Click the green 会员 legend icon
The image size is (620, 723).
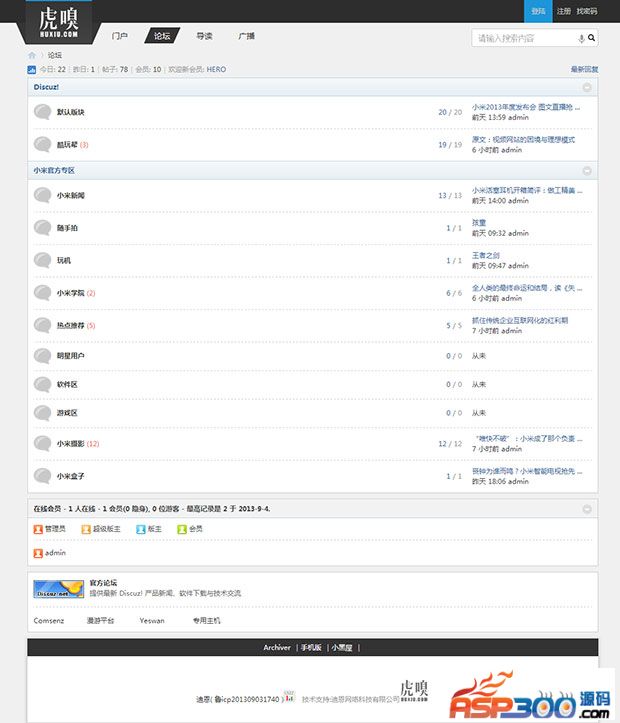point(182,529)
